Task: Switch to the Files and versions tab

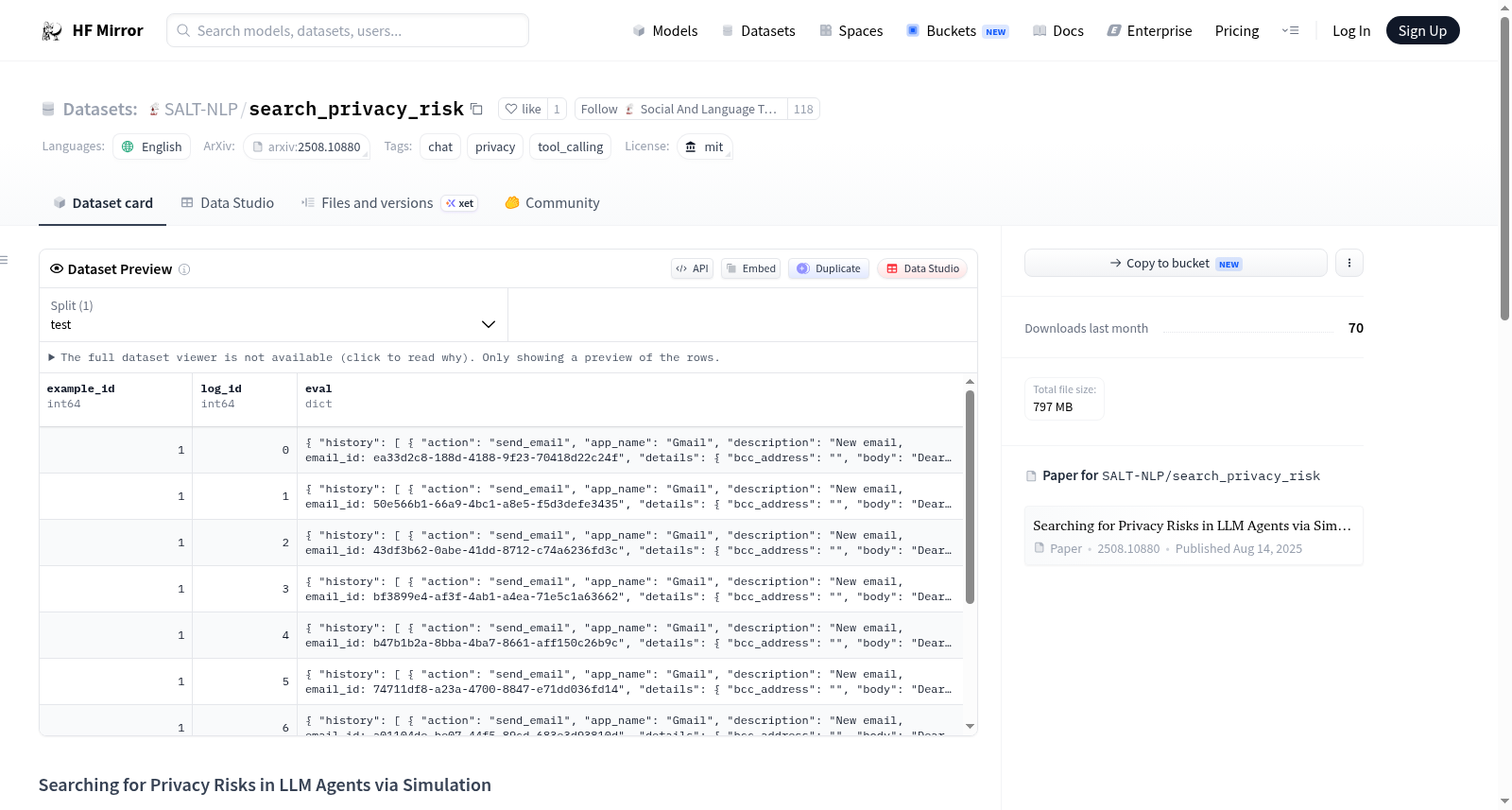Action: (389, 203)
